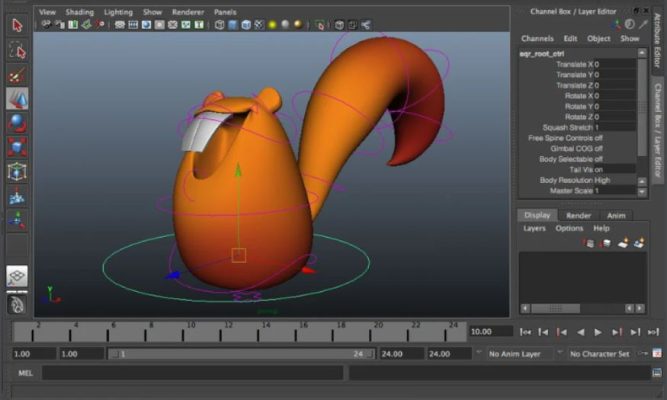
Task: Open the No Character Set dropdown
Action: pos(599,354)
